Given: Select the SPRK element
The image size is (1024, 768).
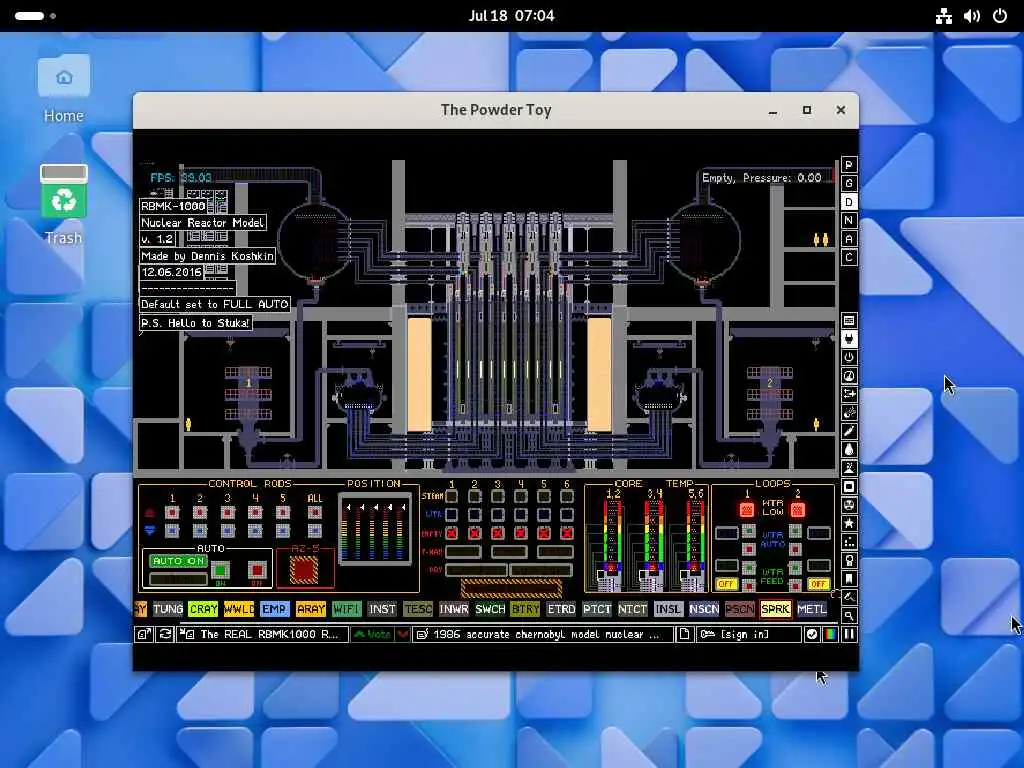Looking at the screenshot, I should pyautogui.click(x=776, y=609).
